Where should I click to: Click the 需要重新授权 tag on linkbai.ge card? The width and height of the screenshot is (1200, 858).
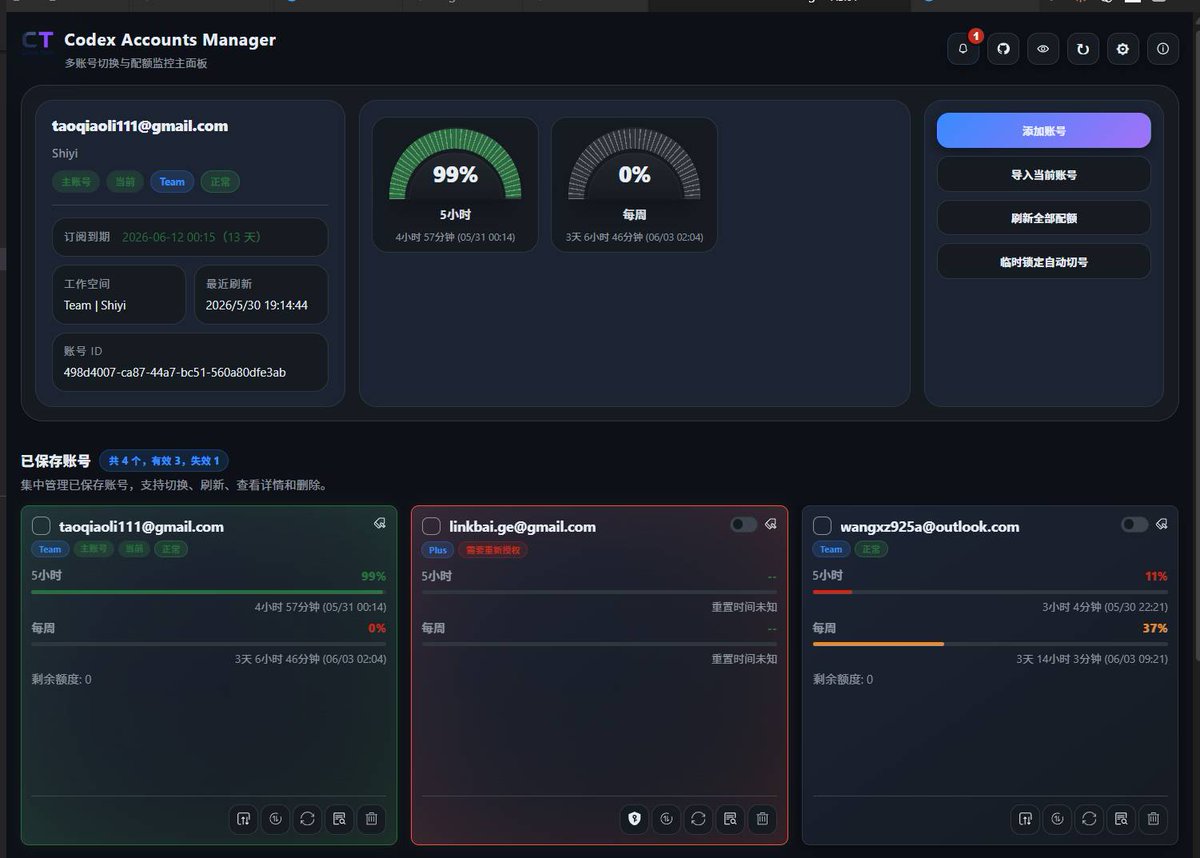pyautogui.click(x=494, y=549)
